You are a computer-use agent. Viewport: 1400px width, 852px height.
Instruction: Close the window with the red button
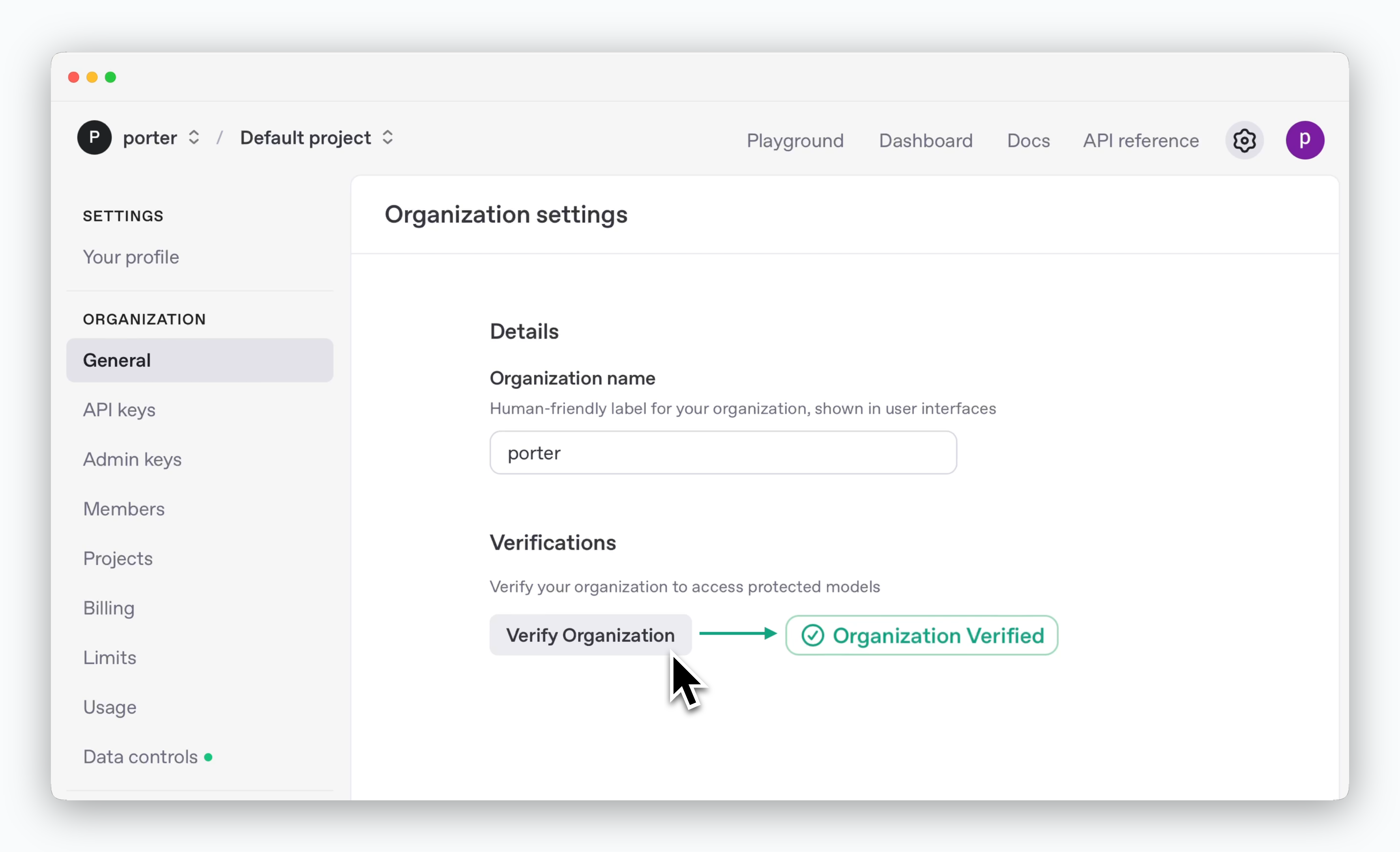[x=73, y=77]
